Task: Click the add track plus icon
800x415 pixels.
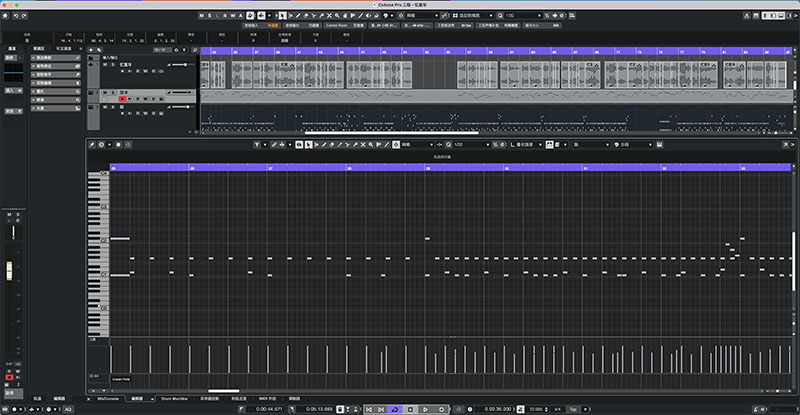Action: pyautogui.click(x=91, y=50)
